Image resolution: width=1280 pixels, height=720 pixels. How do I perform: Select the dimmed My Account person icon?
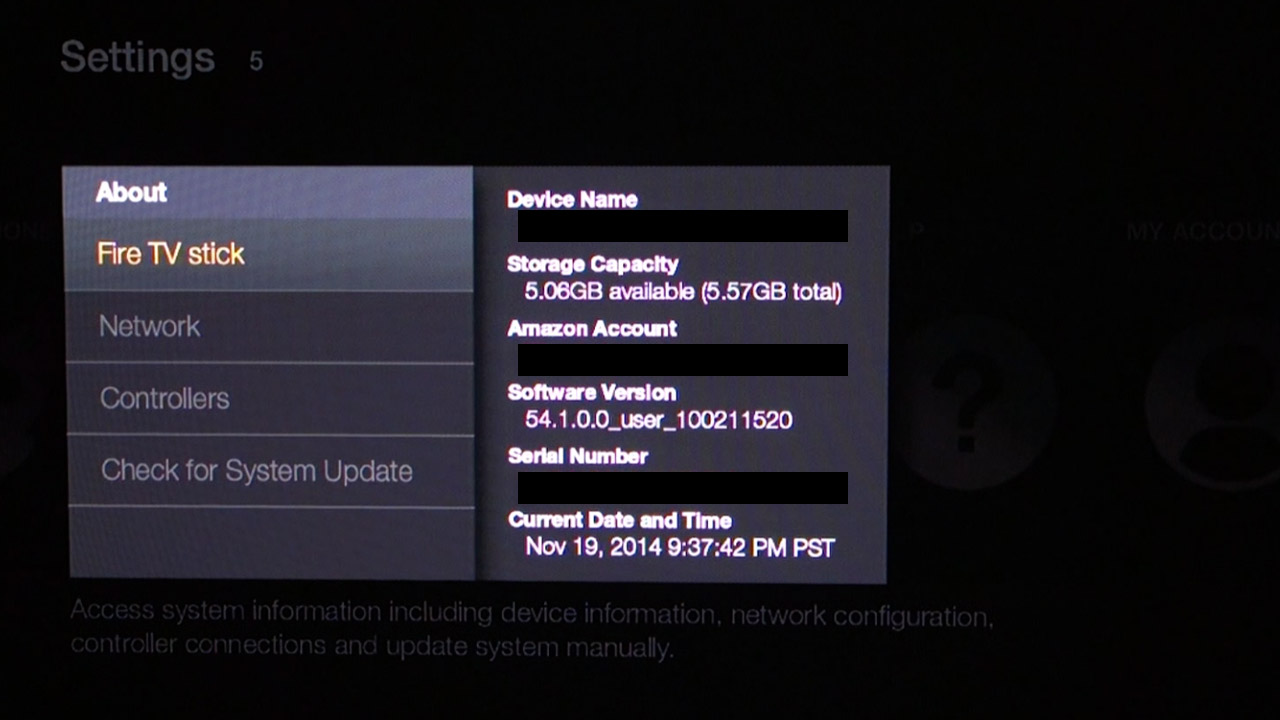pyautogui.click(x=1213, y=403)
